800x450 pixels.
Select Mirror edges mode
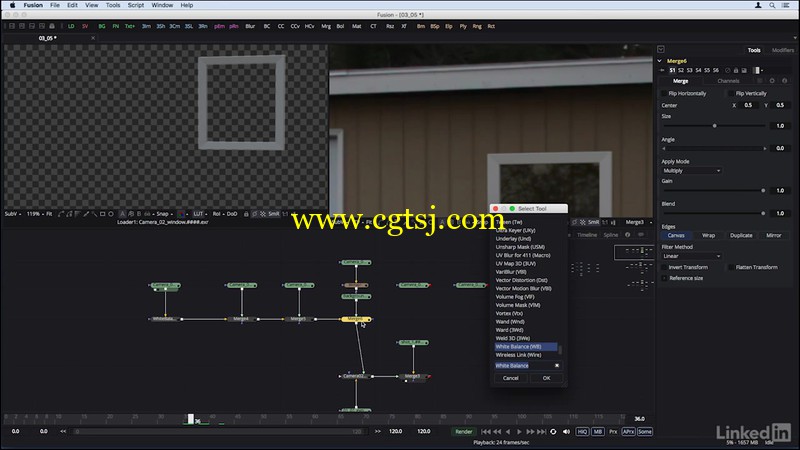(773, 235)
